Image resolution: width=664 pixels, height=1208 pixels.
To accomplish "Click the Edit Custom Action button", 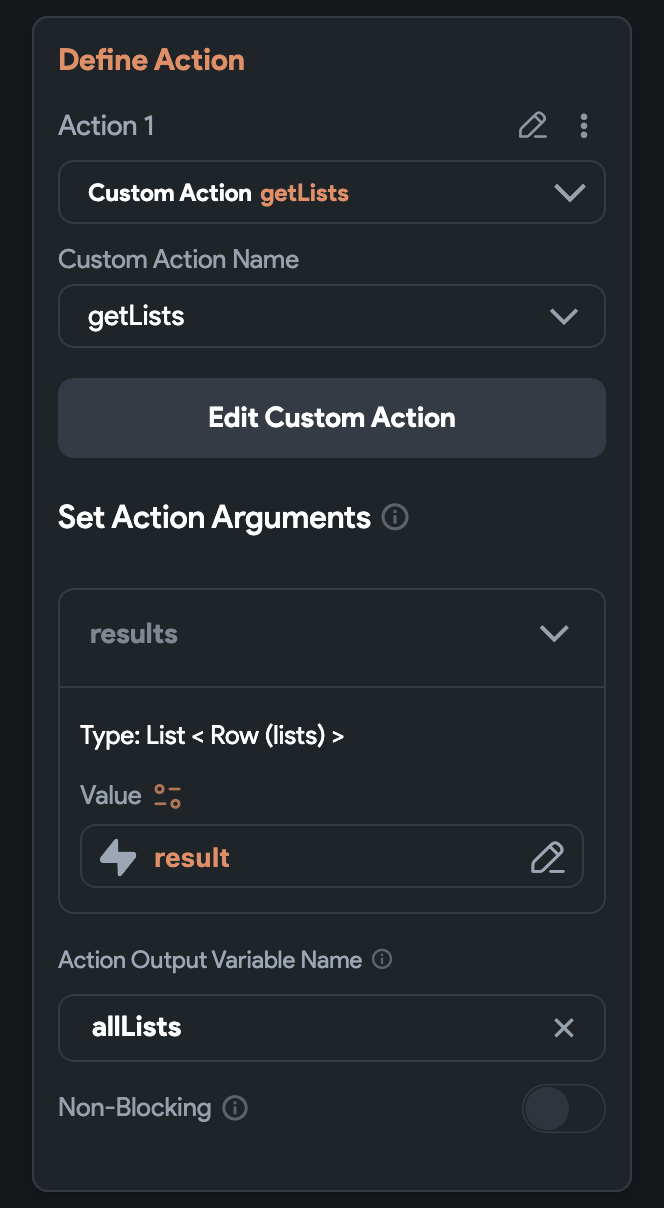I will (x=332, y=418).
